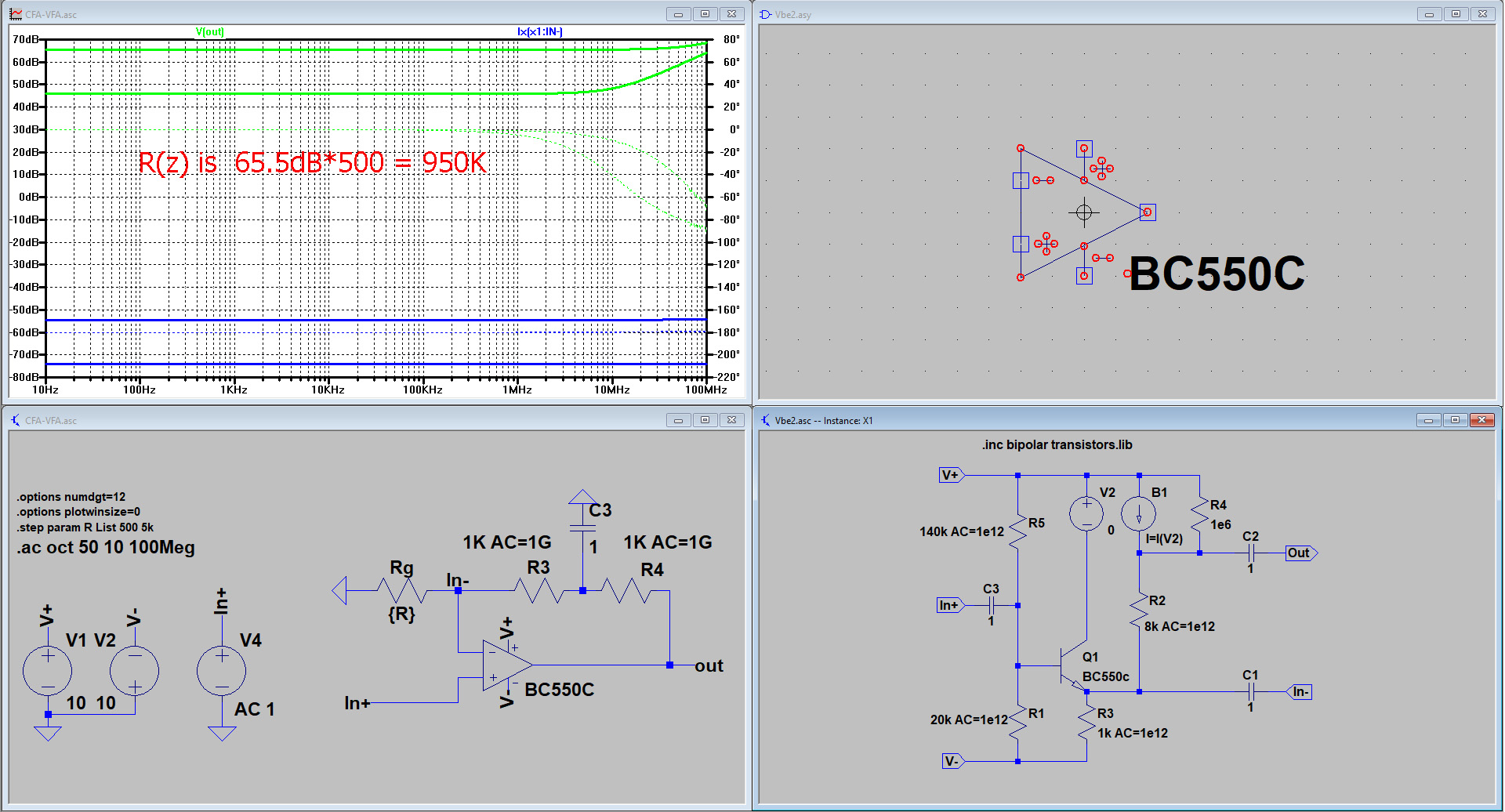Click the ground symbol below V1

click(48, 734)
